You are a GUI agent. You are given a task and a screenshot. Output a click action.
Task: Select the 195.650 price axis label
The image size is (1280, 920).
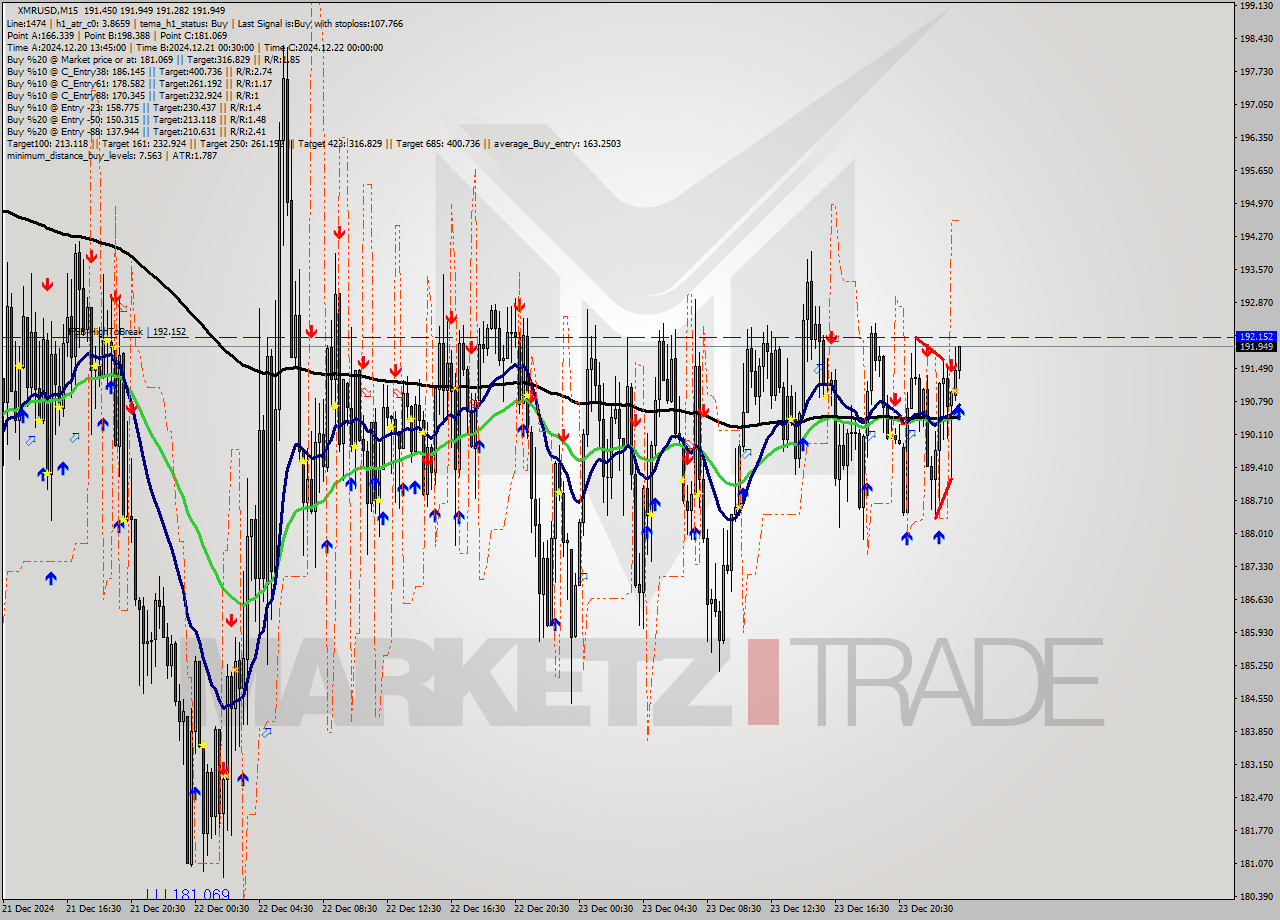[1255, 170]
